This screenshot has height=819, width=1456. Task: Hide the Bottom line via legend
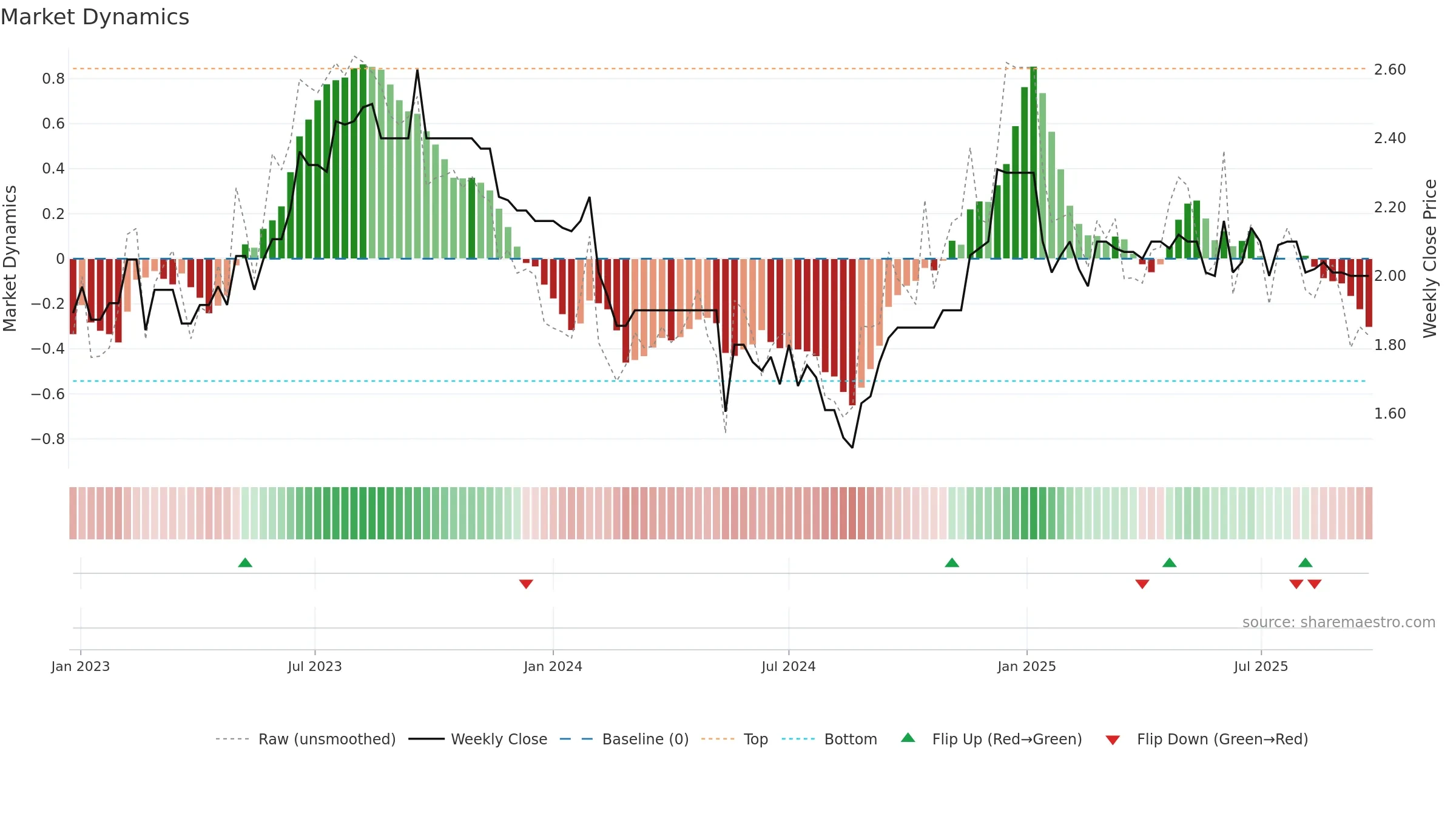click(829, 739)
